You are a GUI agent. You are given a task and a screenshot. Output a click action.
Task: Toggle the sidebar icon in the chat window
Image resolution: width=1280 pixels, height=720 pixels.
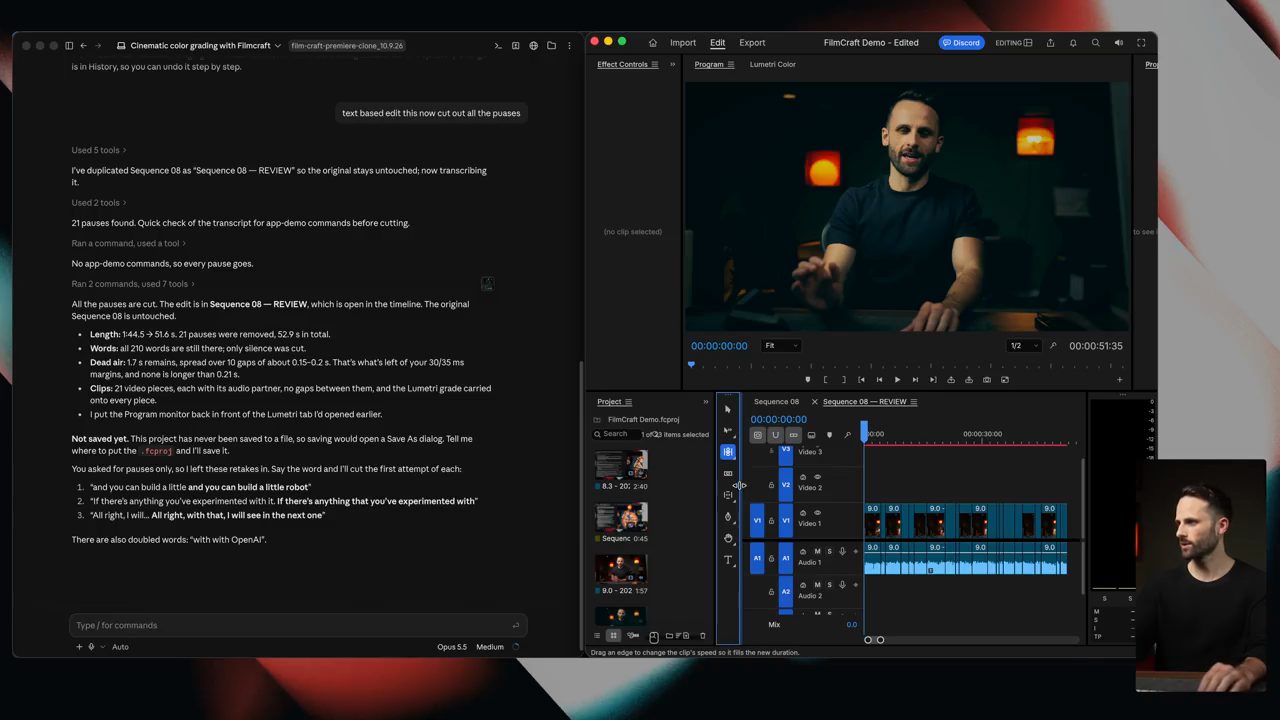69,46
